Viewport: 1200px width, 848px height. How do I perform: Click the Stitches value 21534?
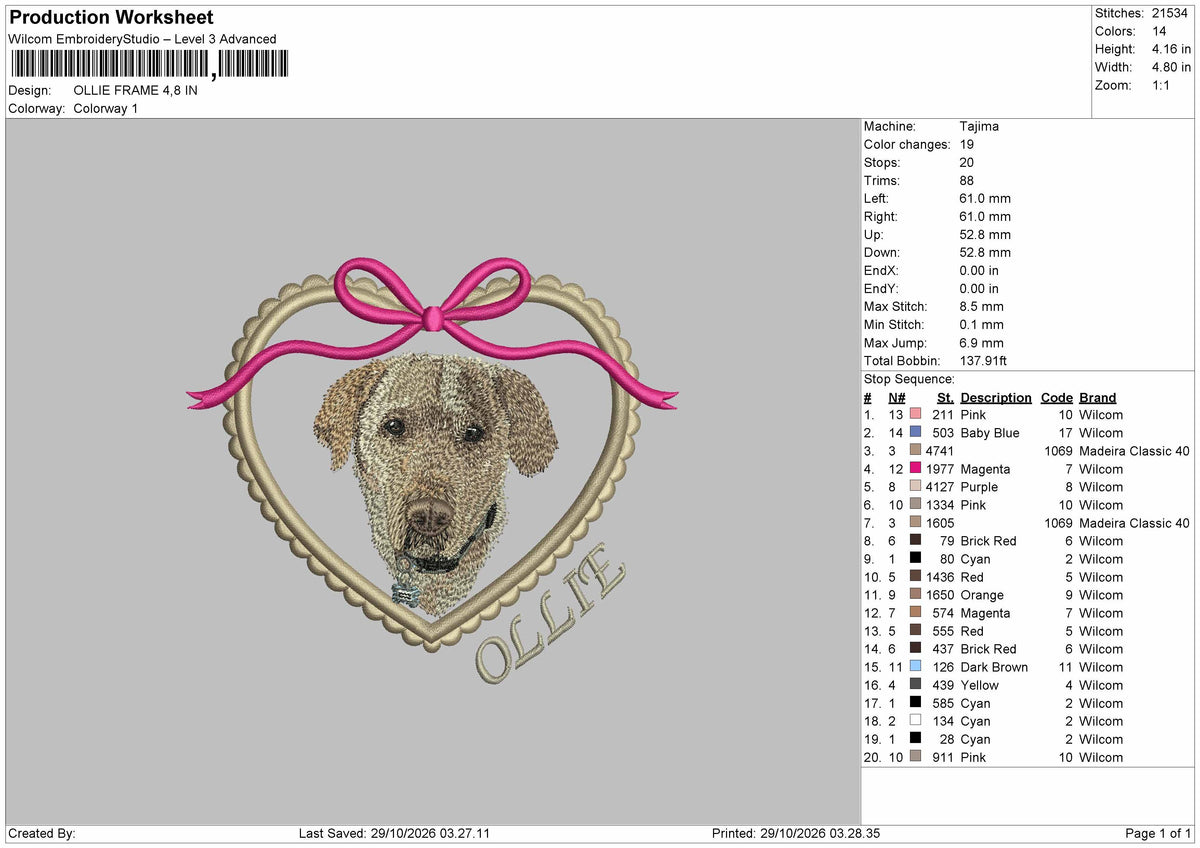1171,13
